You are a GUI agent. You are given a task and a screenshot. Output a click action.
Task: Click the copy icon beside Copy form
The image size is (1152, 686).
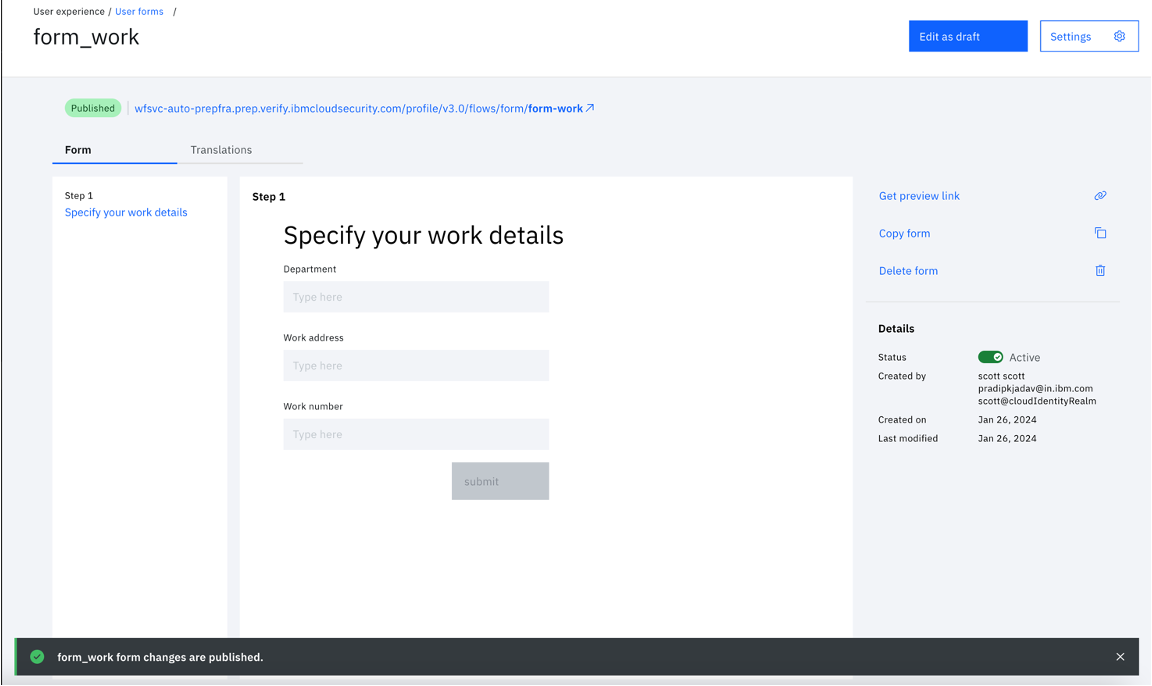(x=1100, y=233)
